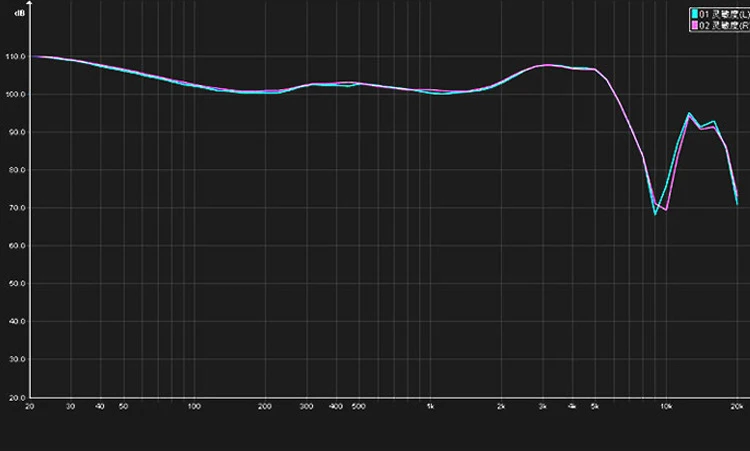Click the 500 frequency axis label

(359, 407)
